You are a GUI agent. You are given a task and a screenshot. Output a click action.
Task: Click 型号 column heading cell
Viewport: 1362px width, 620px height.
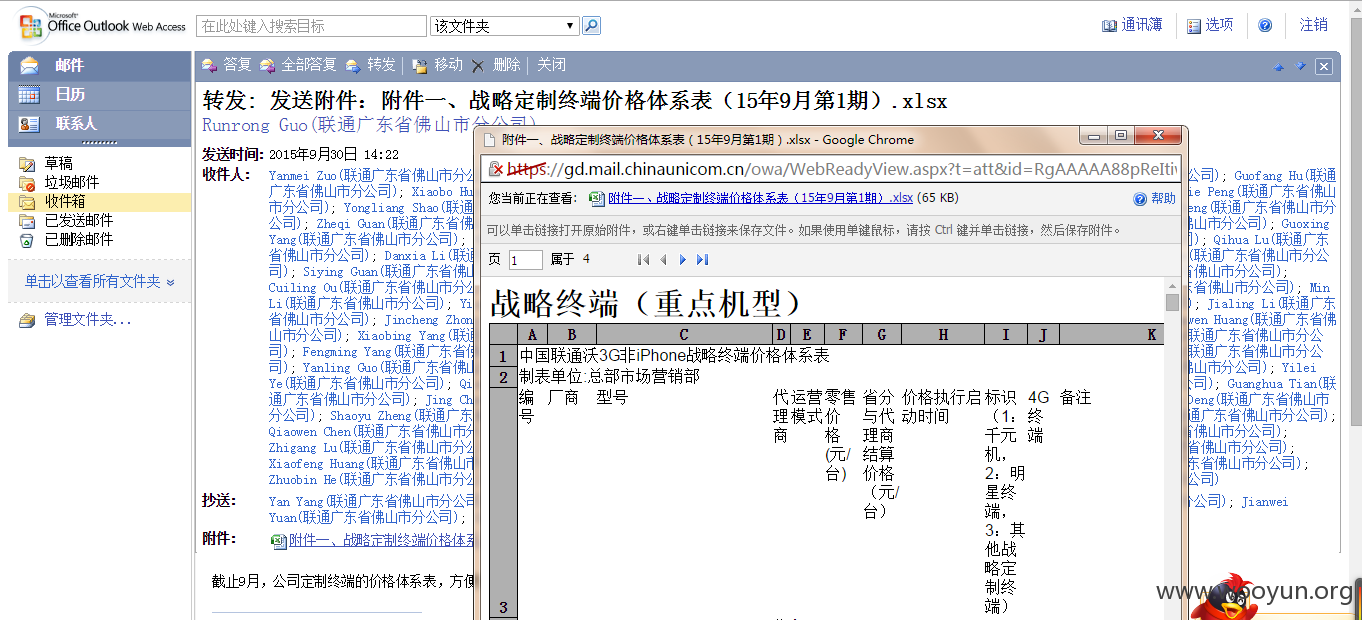click(612, 397)
